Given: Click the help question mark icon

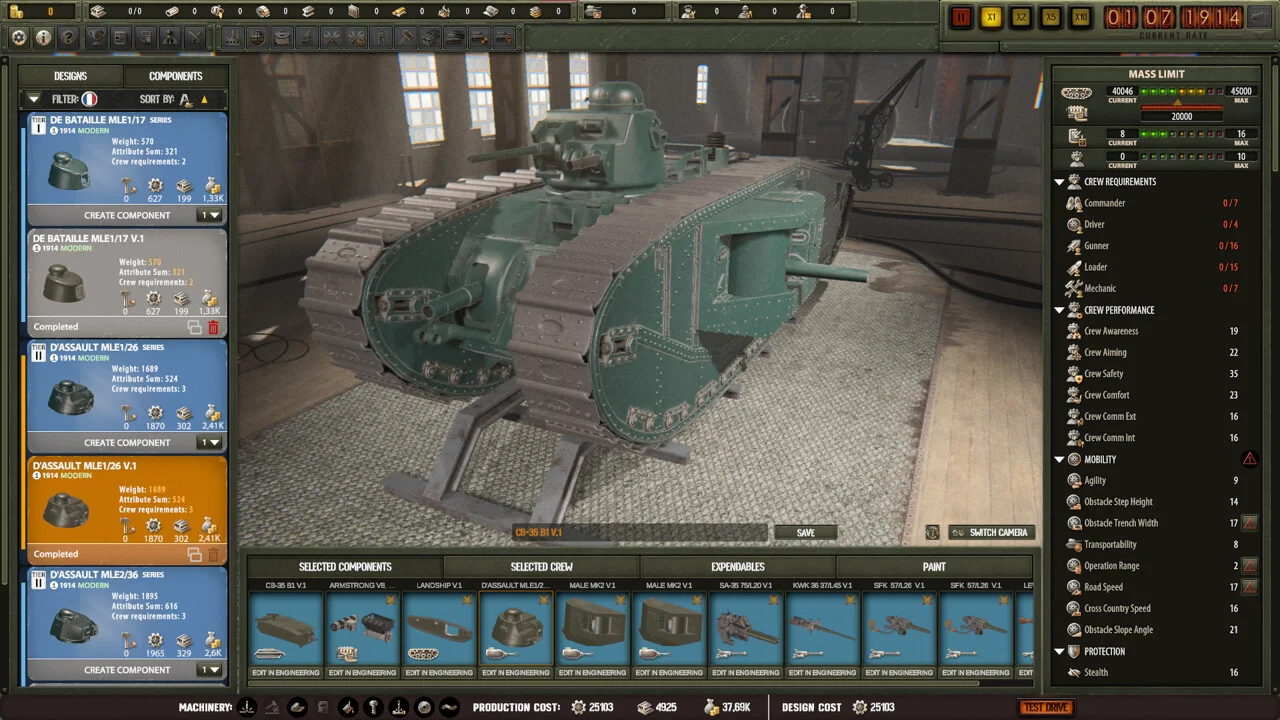Looking at the screenshot, I should 68,37.
